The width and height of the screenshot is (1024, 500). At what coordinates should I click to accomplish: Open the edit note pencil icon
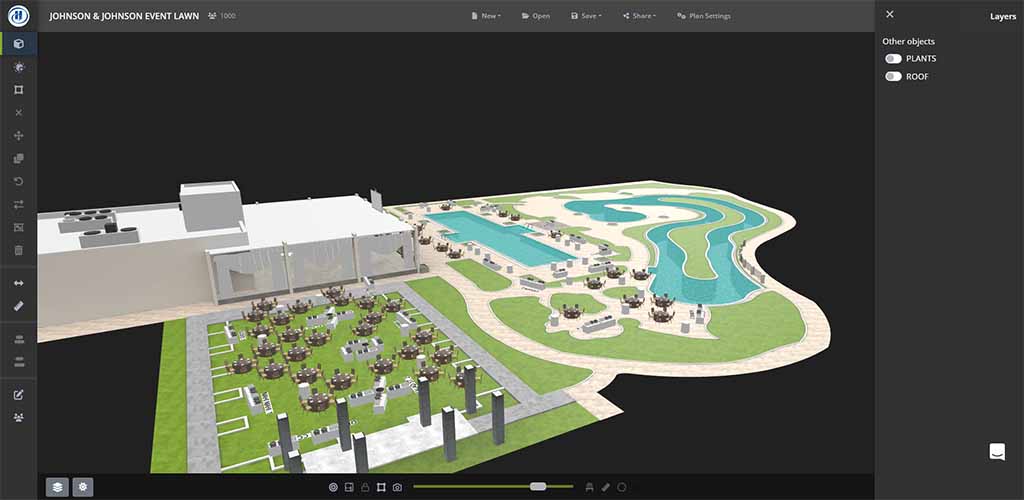[x=18, y=394]
